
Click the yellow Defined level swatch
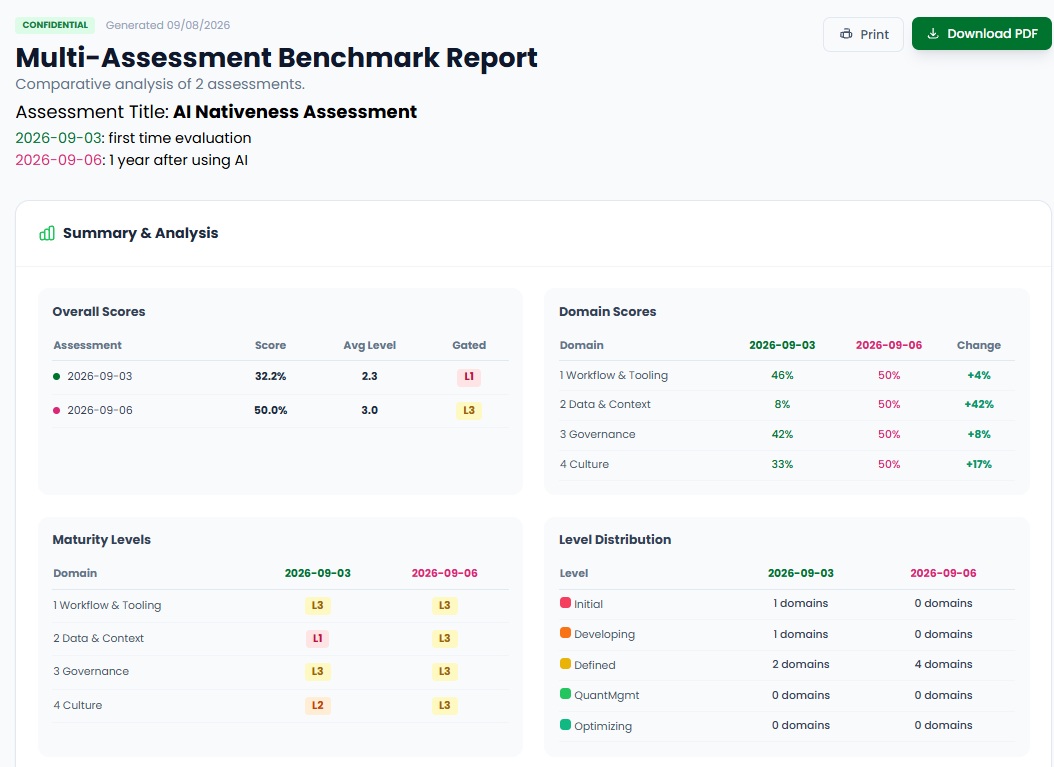pyautogui.click(x=565, y=663)
